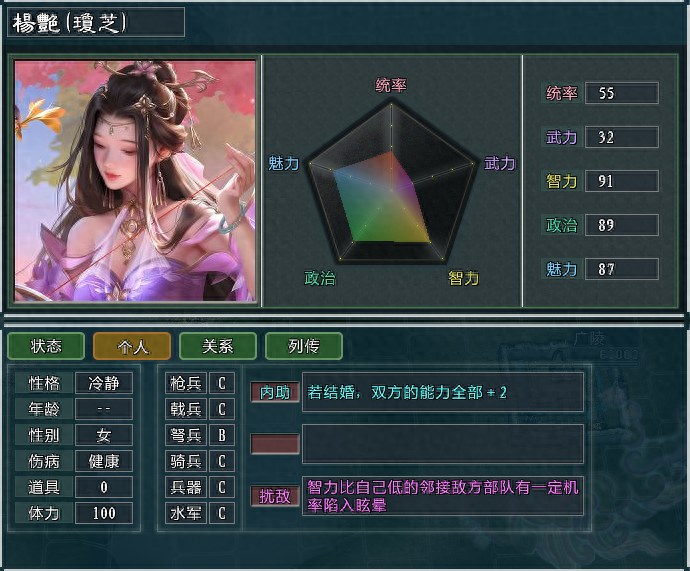
Task: Open the 关系 tab
Action: click(218, 346)
